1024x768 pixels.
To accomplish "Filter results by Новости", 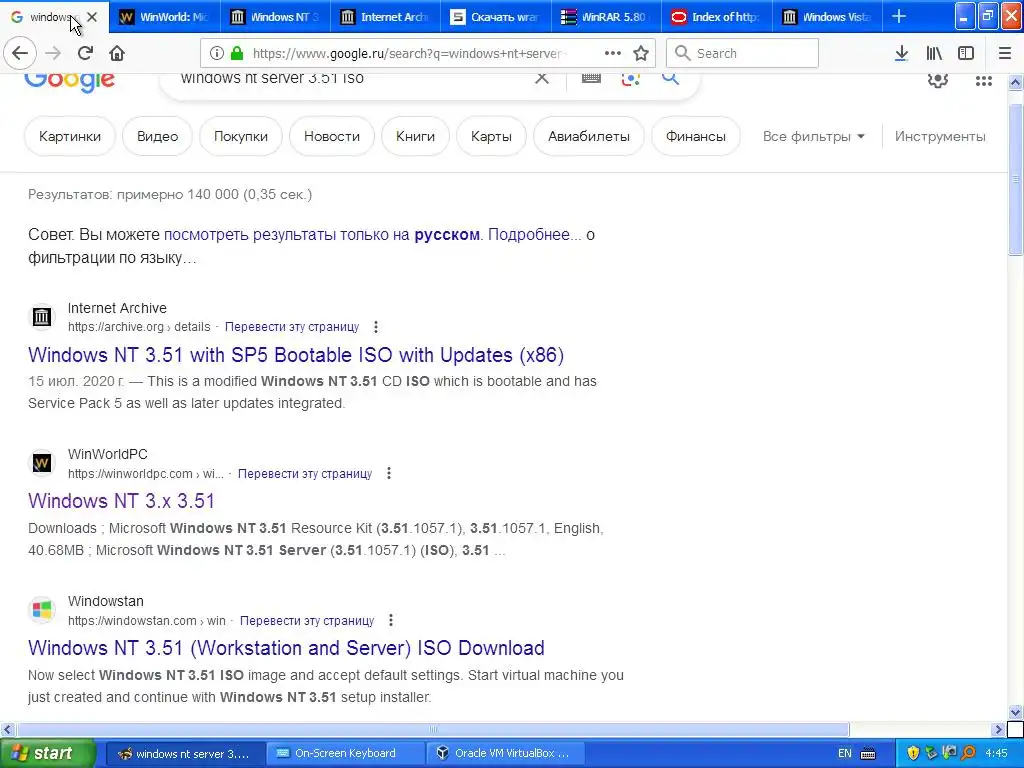I will tap(332, 136).
